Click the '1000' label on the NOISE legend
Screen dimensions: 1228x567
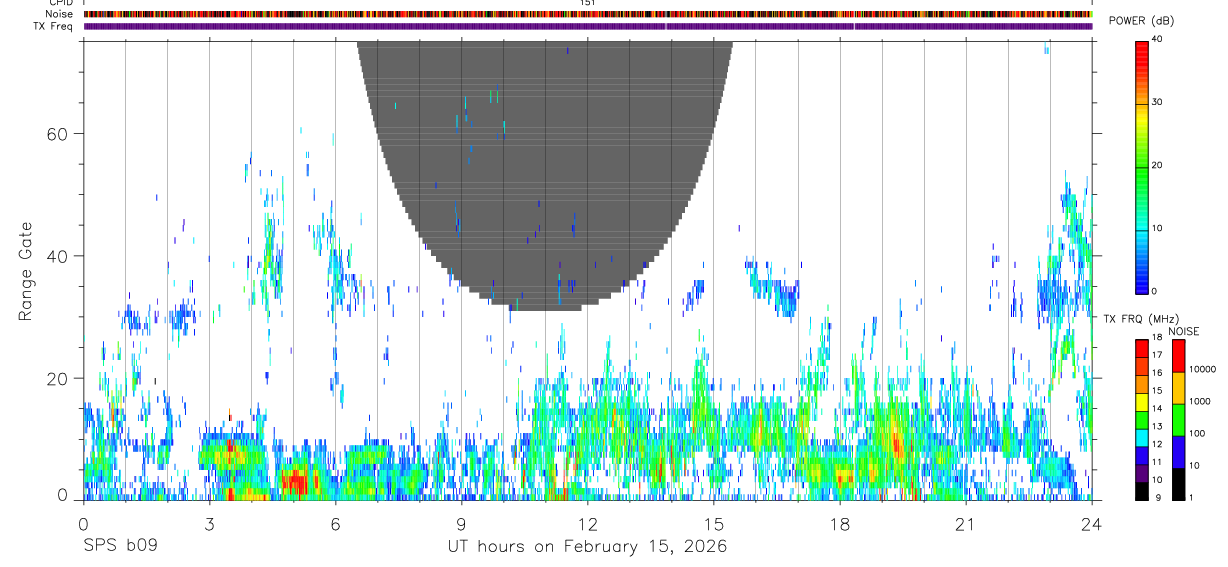coord(1198,401)
